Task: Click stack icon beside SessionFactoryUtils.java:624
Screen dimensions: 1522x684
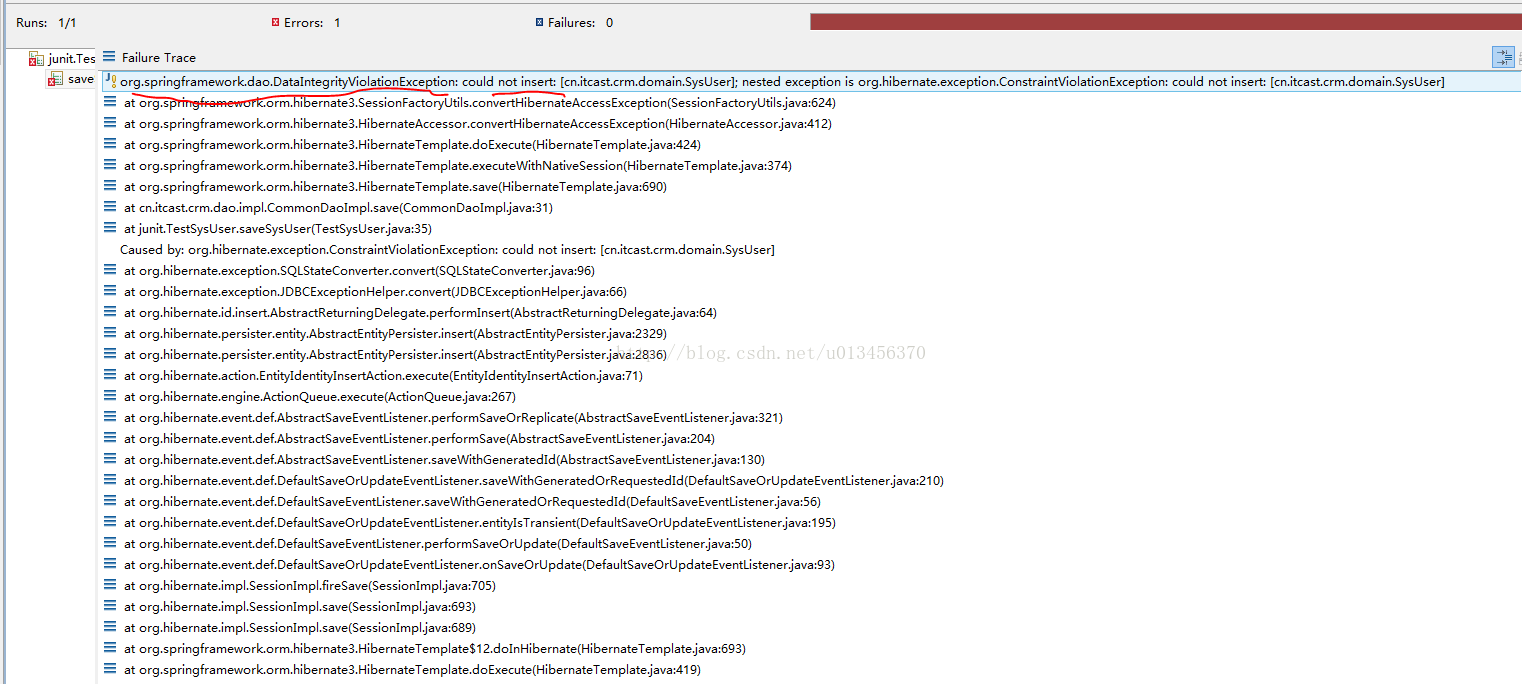Action: (110, 102)
